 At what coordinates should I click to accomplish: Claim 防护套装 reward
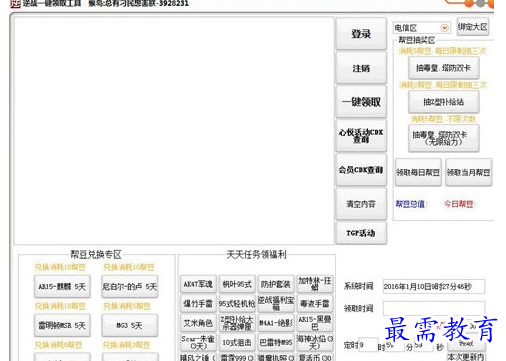276,284
